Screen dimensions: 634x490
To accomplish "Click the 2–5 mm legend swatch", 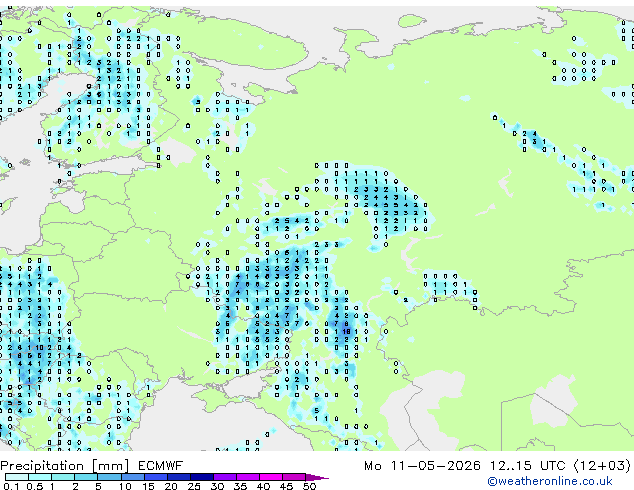I will [x=86, y=477].
